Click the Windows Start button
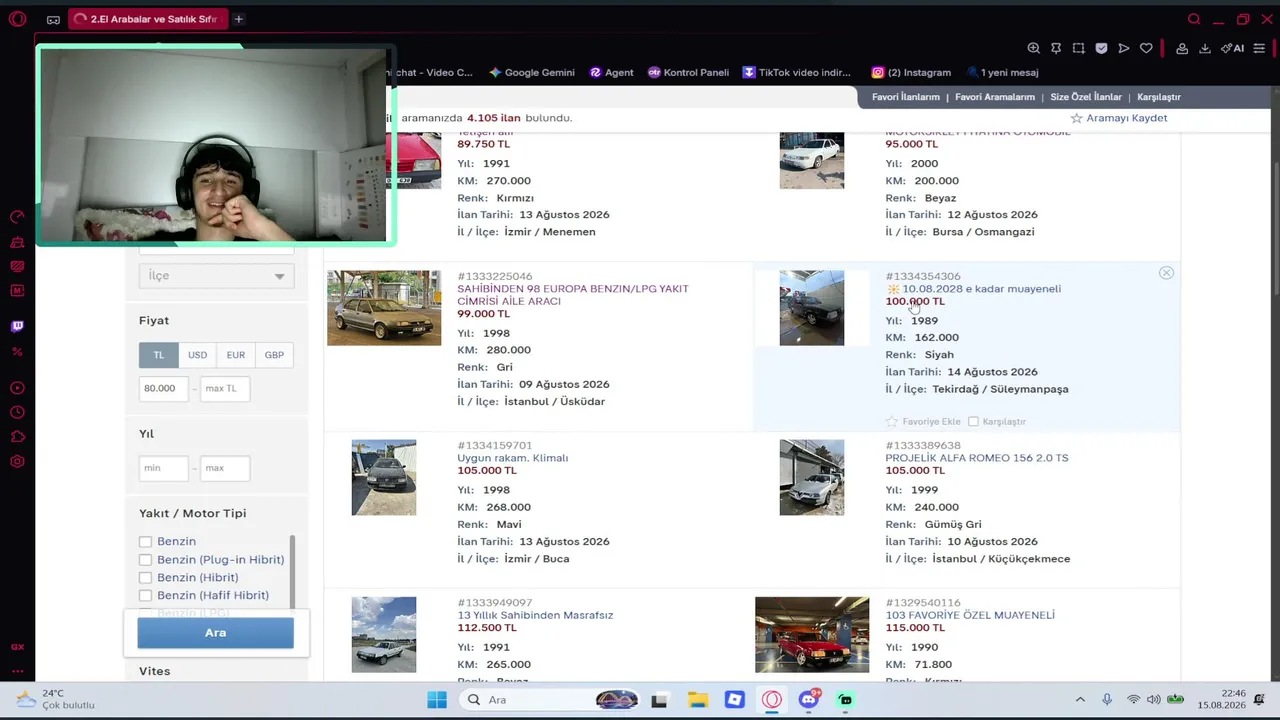Screen dimensions: 1280x720 point(437,700)
